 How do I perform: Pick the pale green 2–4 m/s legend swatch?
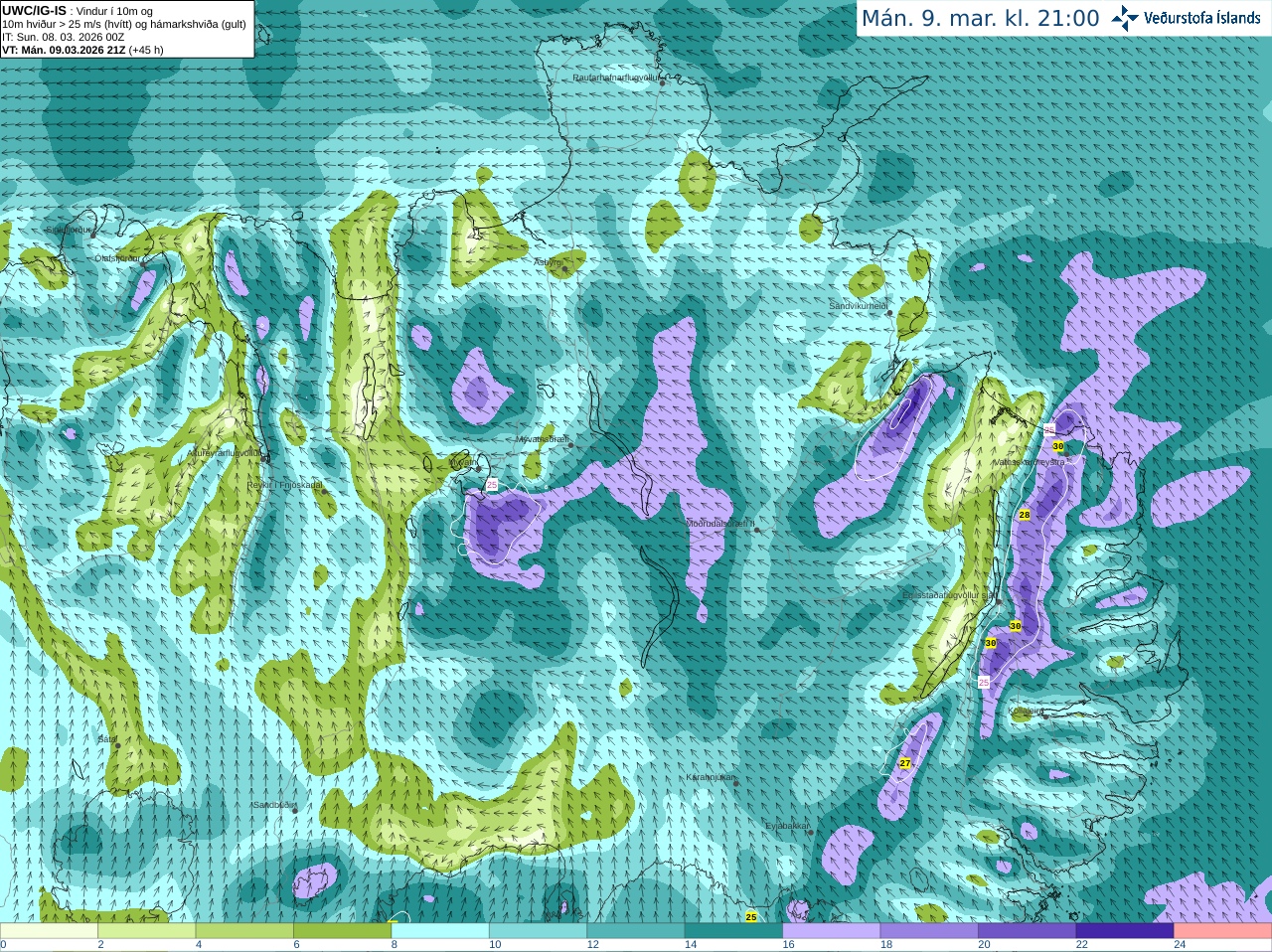pyautogui.click(x=147, y=931)
